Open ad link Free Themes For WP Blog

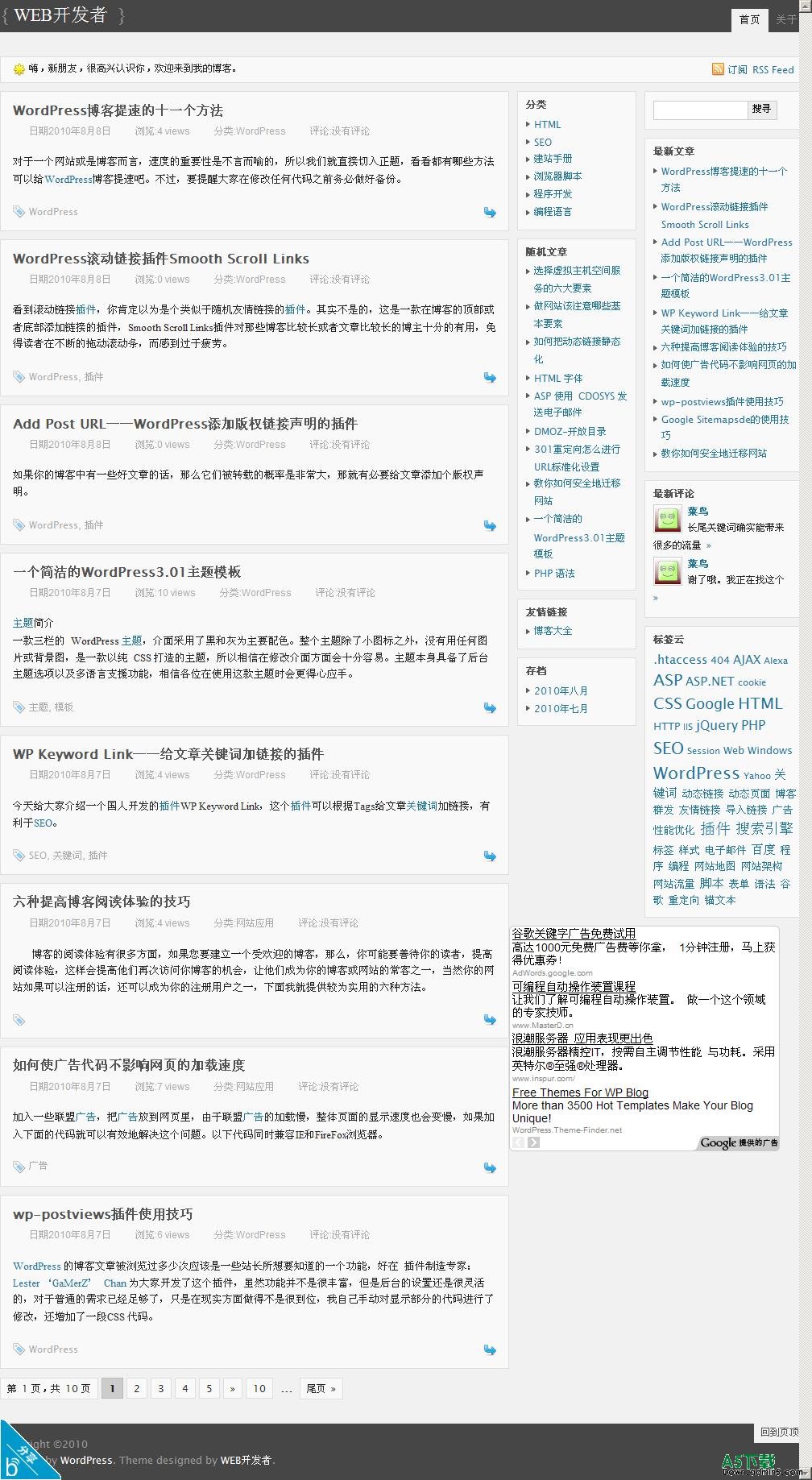click(x=580, y=1092)
